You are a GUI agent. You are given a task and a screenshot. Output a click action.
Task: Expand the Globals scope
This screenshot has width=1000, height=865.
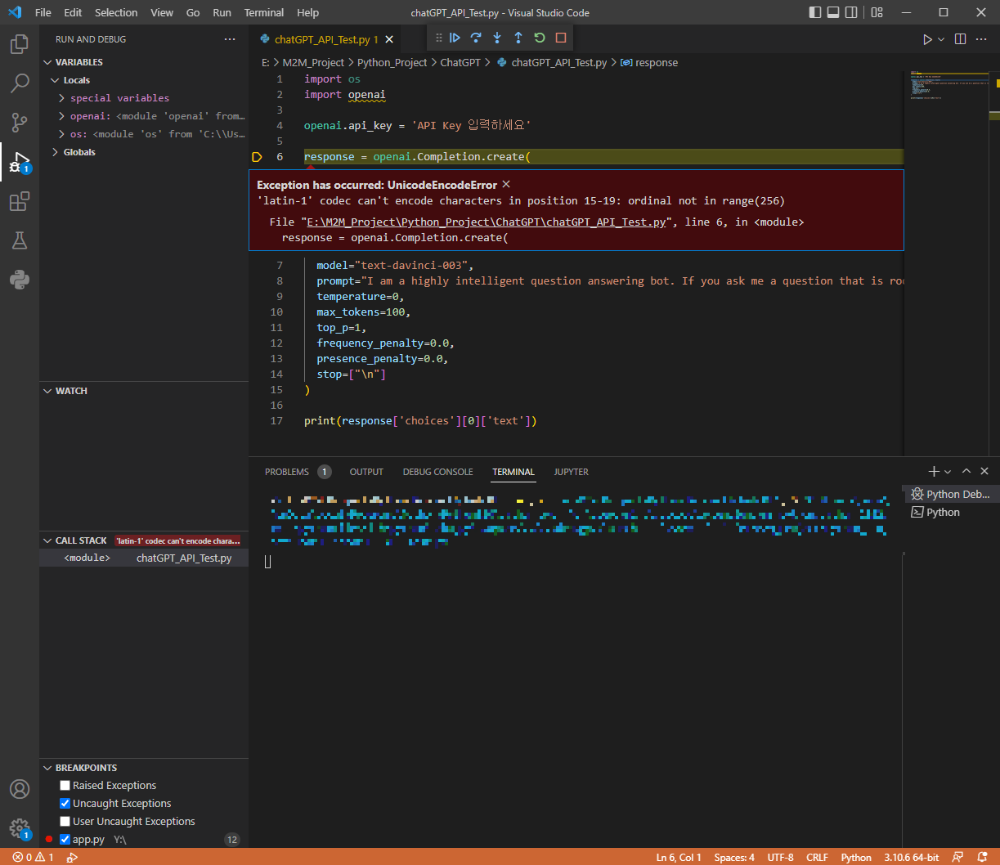click(x=55, y=152)
